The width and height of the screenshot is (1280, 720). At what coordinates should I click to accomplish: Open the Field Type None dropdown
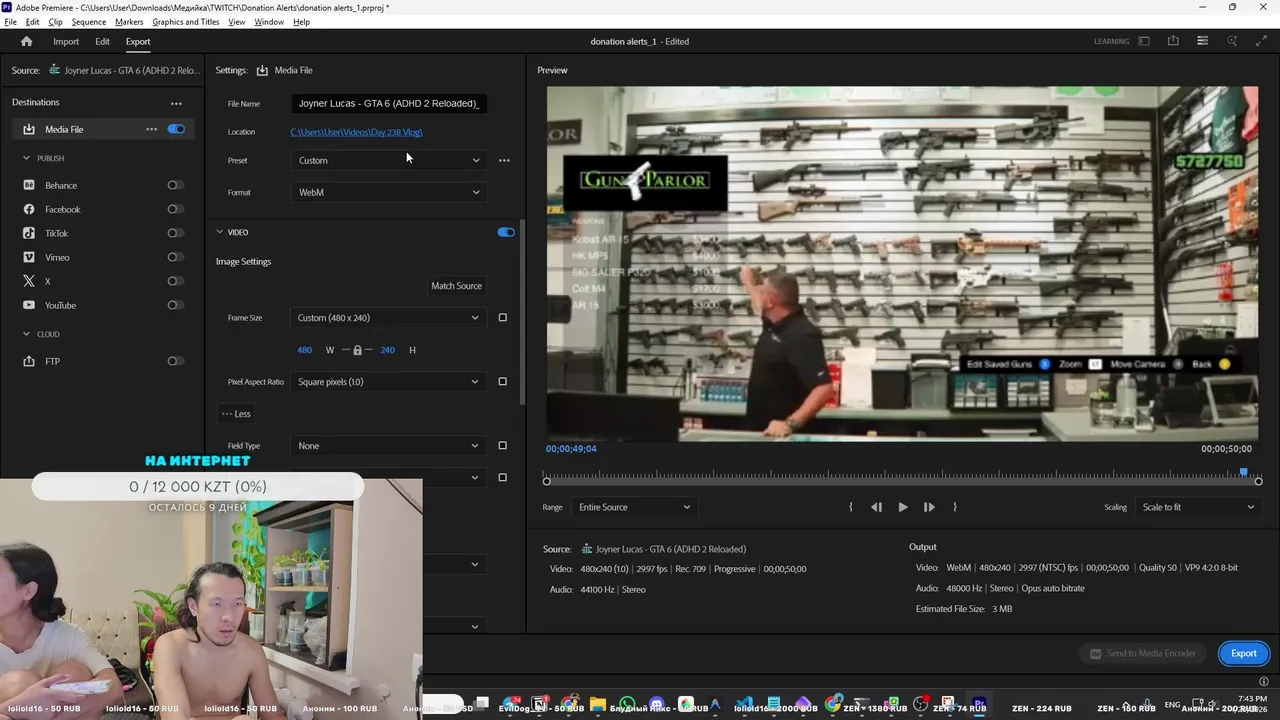tap(389, 446)
